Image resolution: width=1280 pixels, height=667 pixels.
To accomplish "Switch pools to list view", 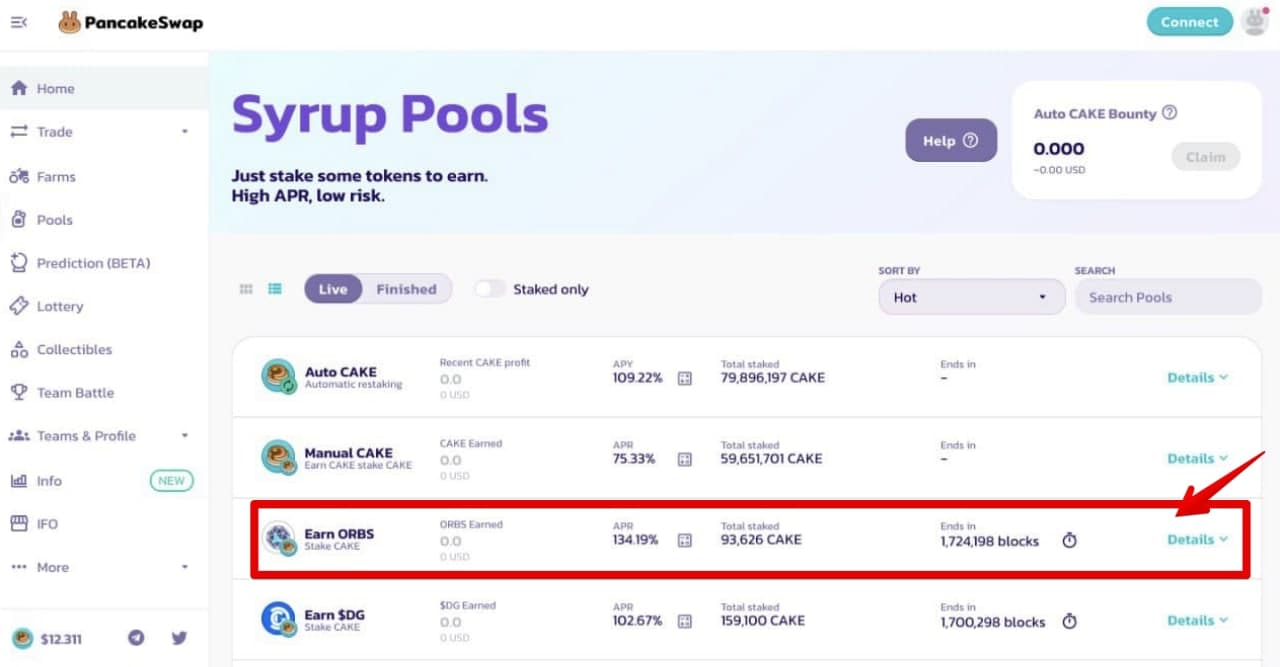I will tap(275, 289).
